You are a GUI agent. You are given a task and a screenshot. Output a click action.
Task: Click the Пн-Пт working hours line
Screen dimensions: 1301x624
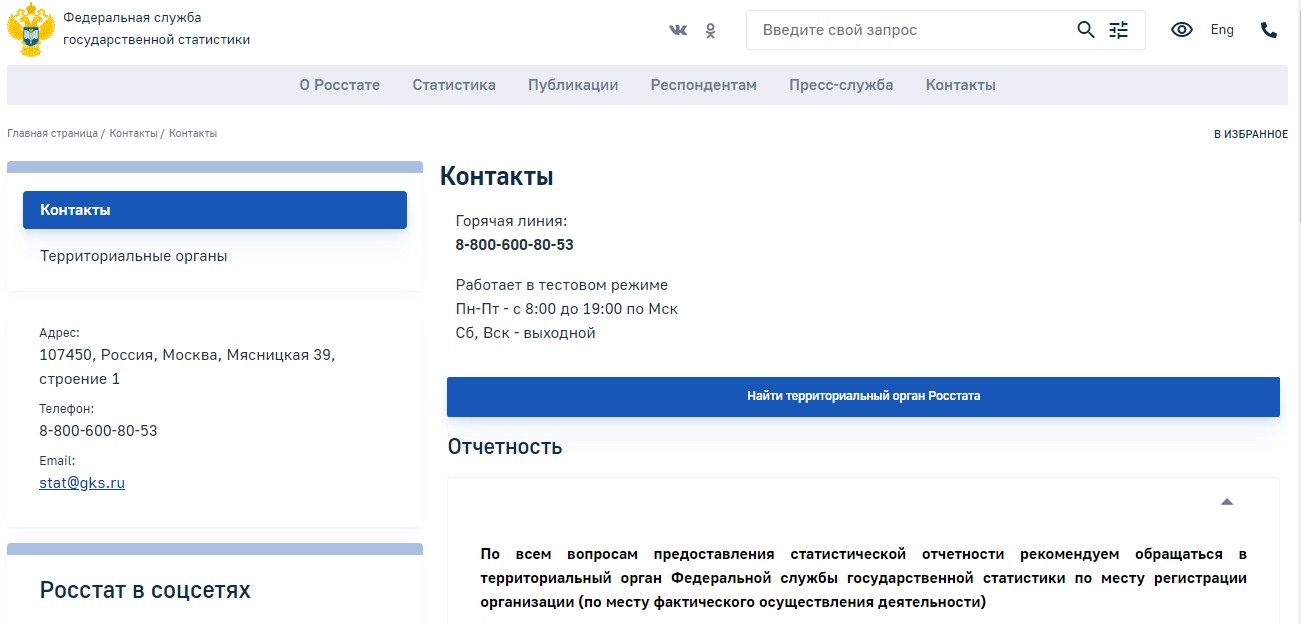coord(567,309)
